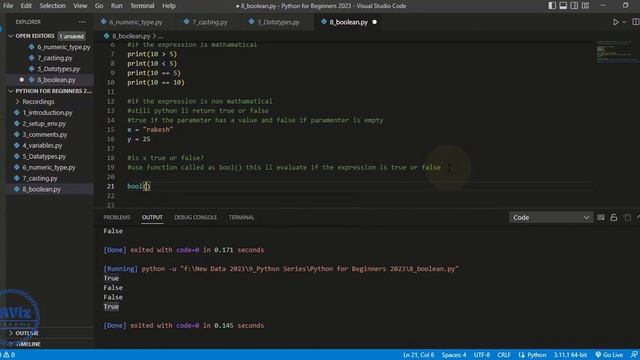Click the unsaved dot on 8_boolean.py tab
The image size is (640, 360).
coord(374,22)
